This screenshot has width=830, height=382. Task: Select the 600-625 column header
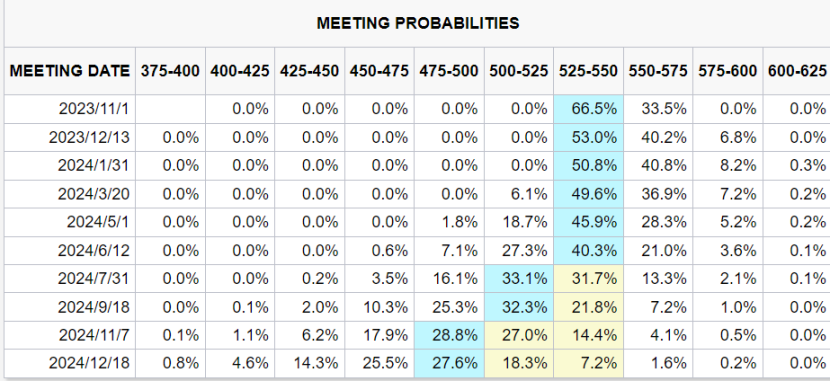[x=797, y=71]
